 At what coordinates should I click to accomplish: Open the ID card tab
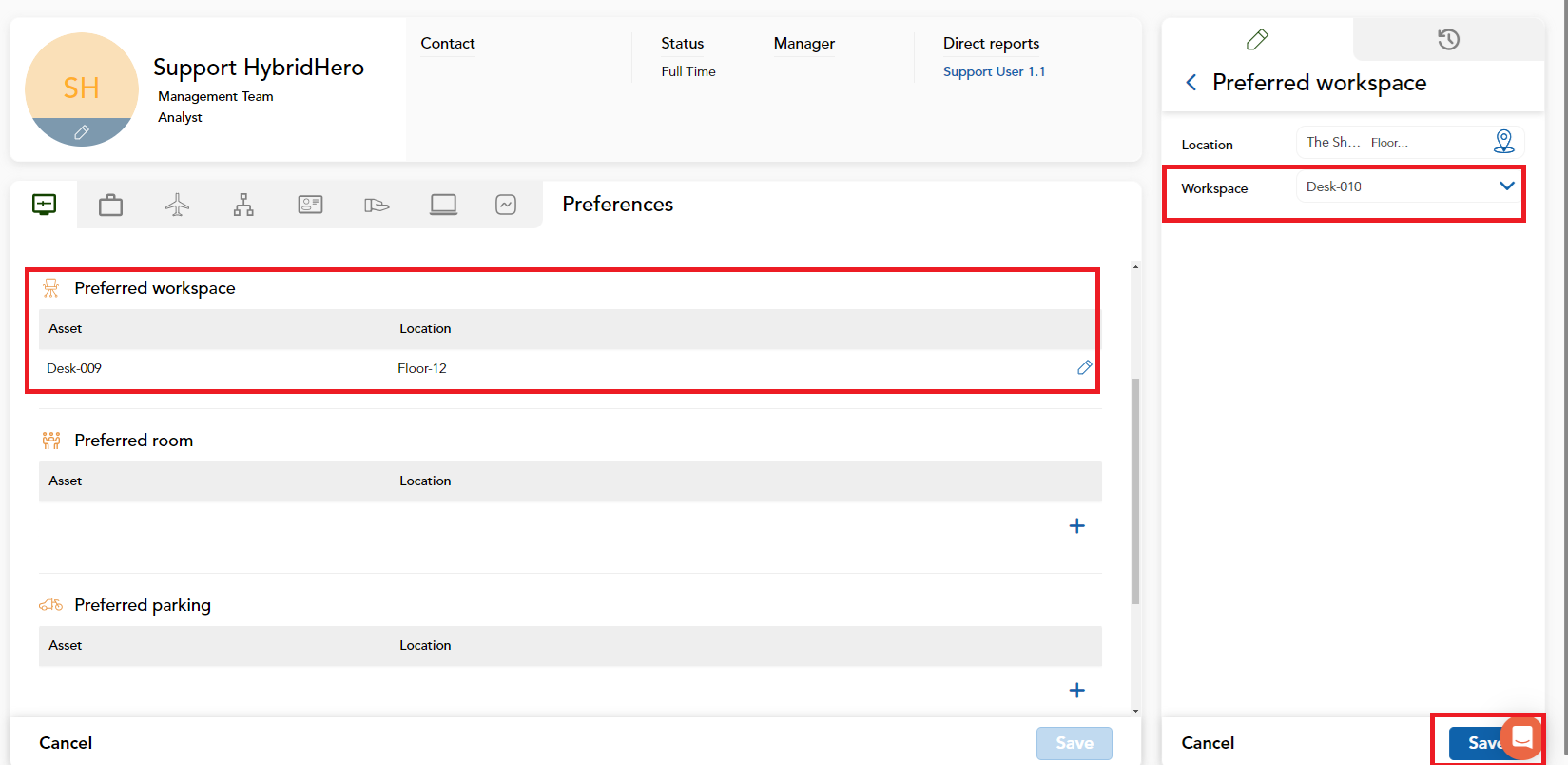[x=310, y=205]
